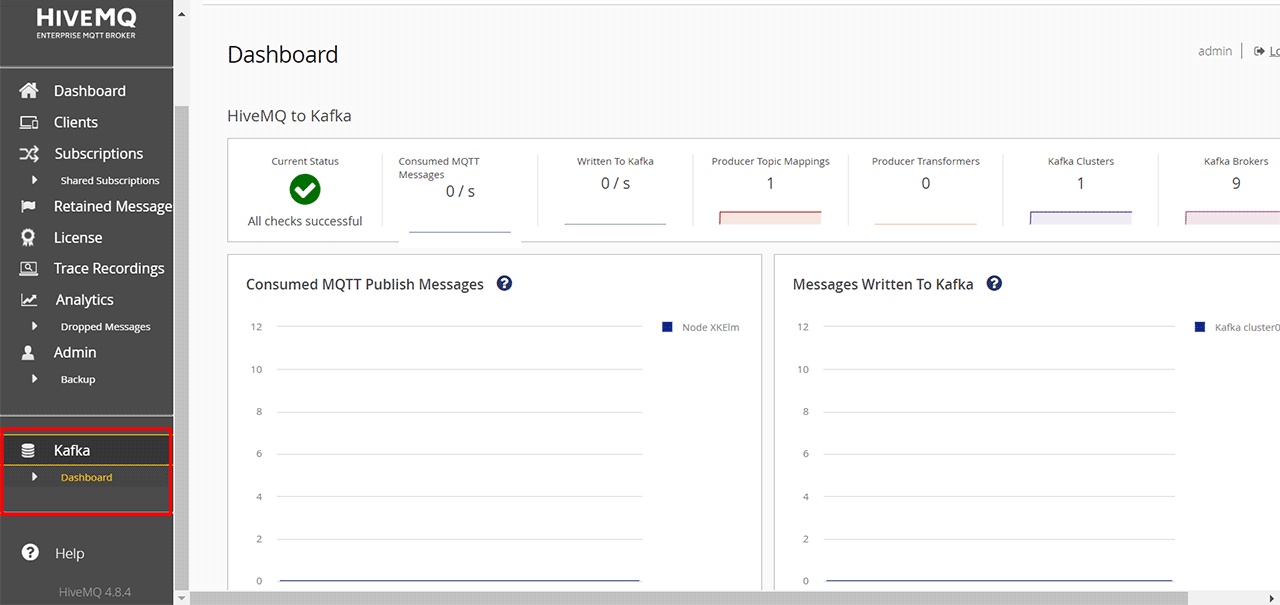
Task: Click the Clients devices icon
Action: point(29,122)
